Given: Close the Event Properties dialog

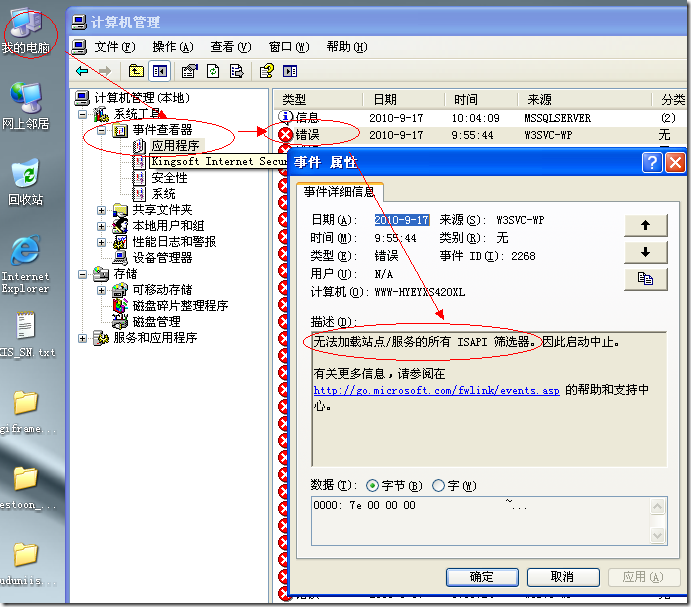Looking at the screenshot, I should (x=675, y=163).
